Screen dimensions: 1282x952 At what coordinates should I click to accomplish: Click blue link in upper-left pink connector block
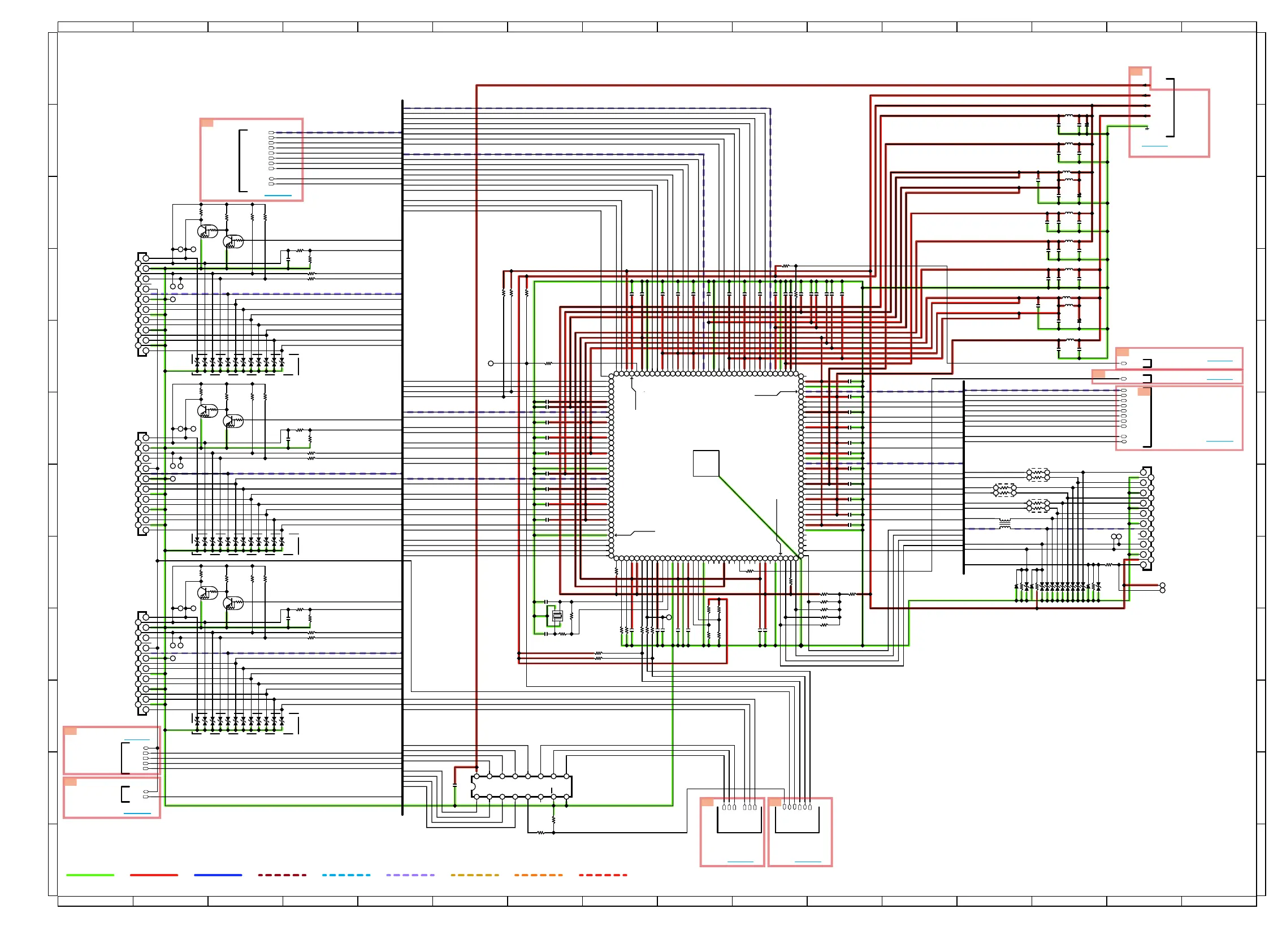[278, 196]
